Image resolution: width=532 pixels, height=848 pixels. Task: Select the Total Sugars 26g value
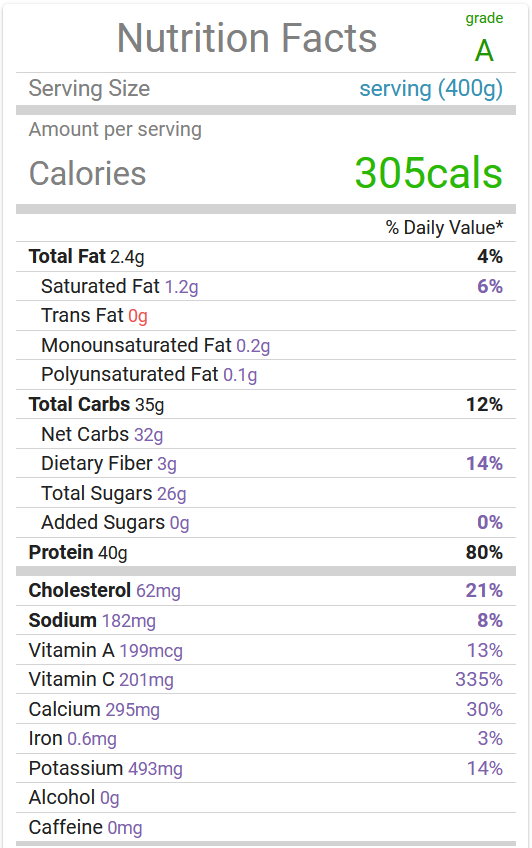(171, 494)
